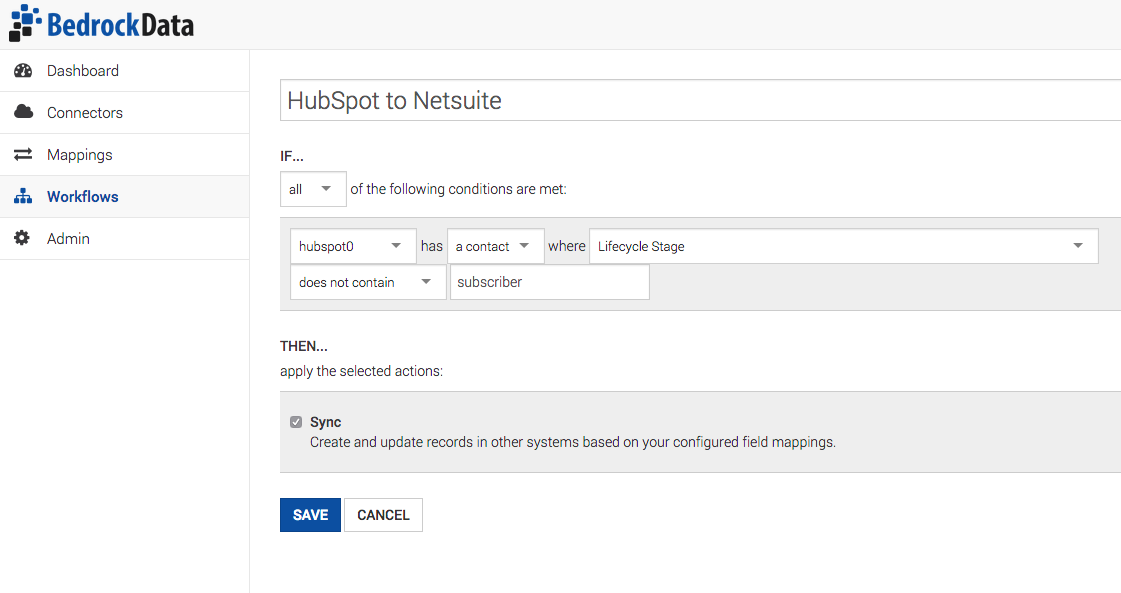Click the Bedrock Data logo

tap(101, 24)
